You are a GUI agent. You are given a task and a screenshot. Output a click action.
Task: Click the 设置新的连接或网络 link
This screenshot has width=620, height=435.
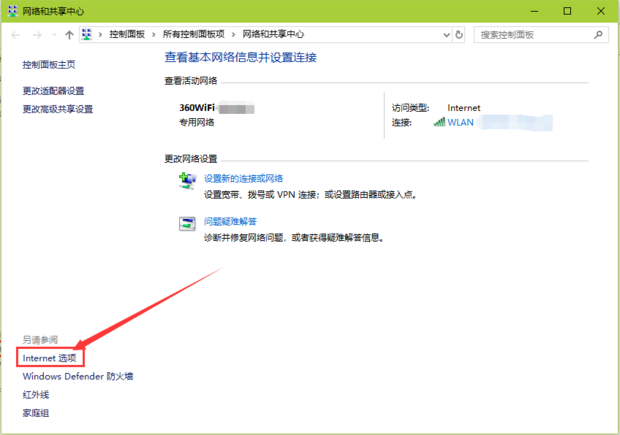[x=245, y=177]
